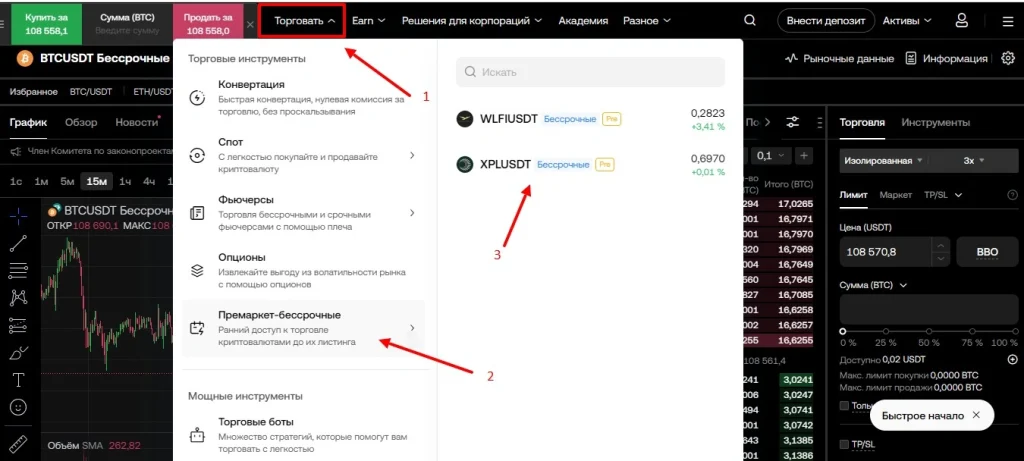Click the BBO button
The width and height of the screenshot is (1024, 461).
[x=987, y=251]
